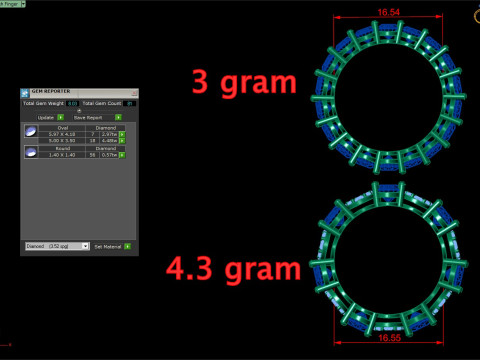Click the count cell '56'

click(92, 155)
